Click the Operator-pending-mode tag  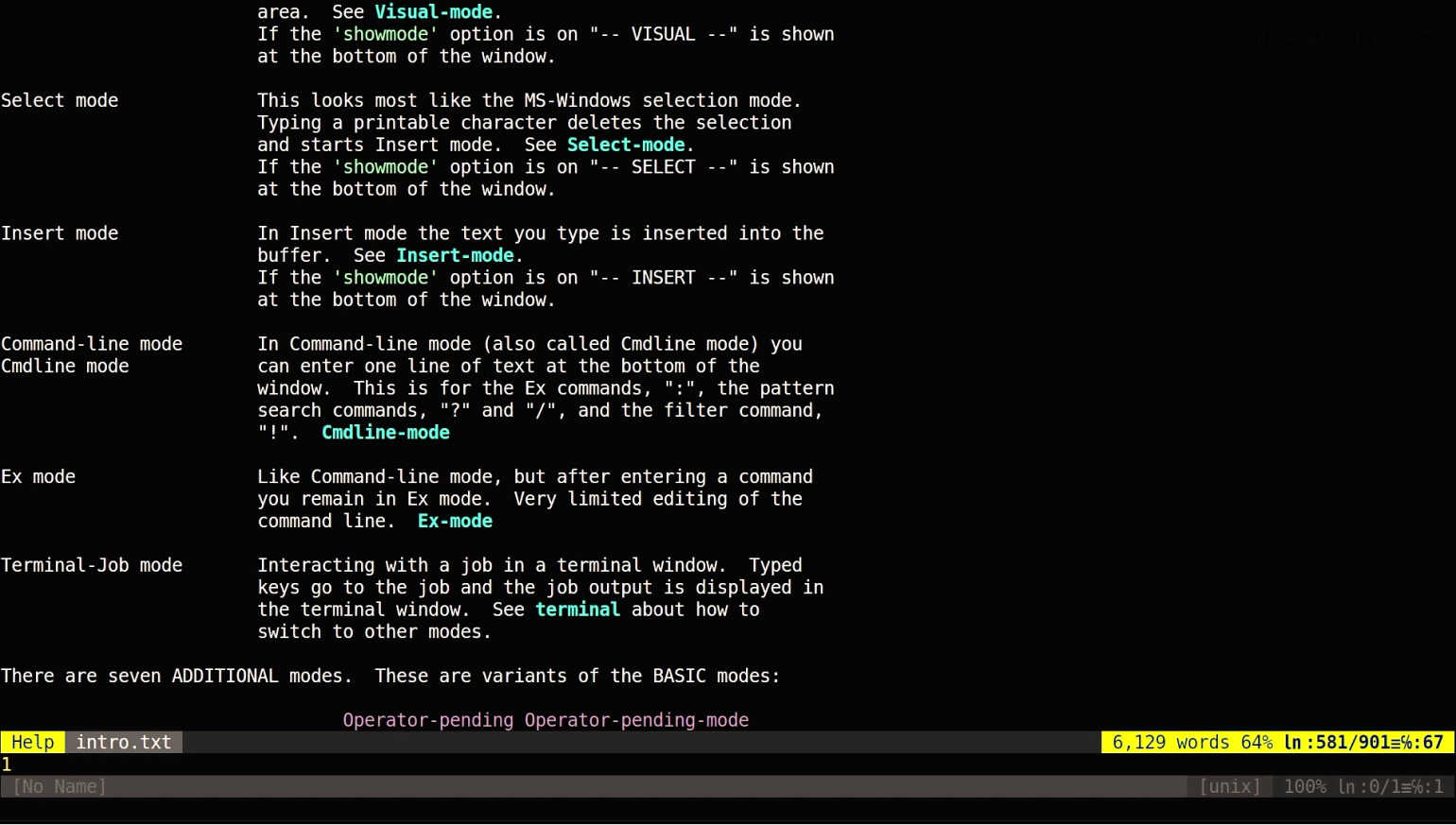[636, 720]
